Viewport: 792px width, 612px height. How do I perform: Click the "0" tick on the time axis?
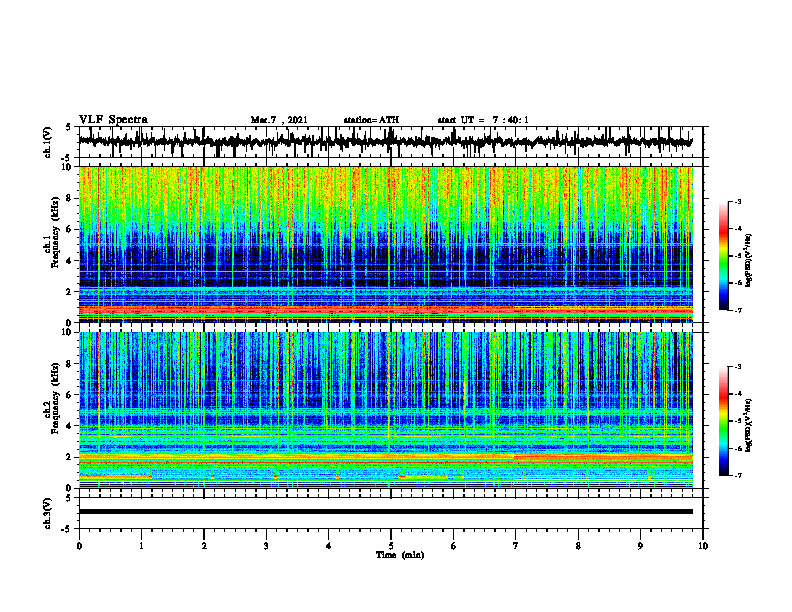tap(79, 546)
